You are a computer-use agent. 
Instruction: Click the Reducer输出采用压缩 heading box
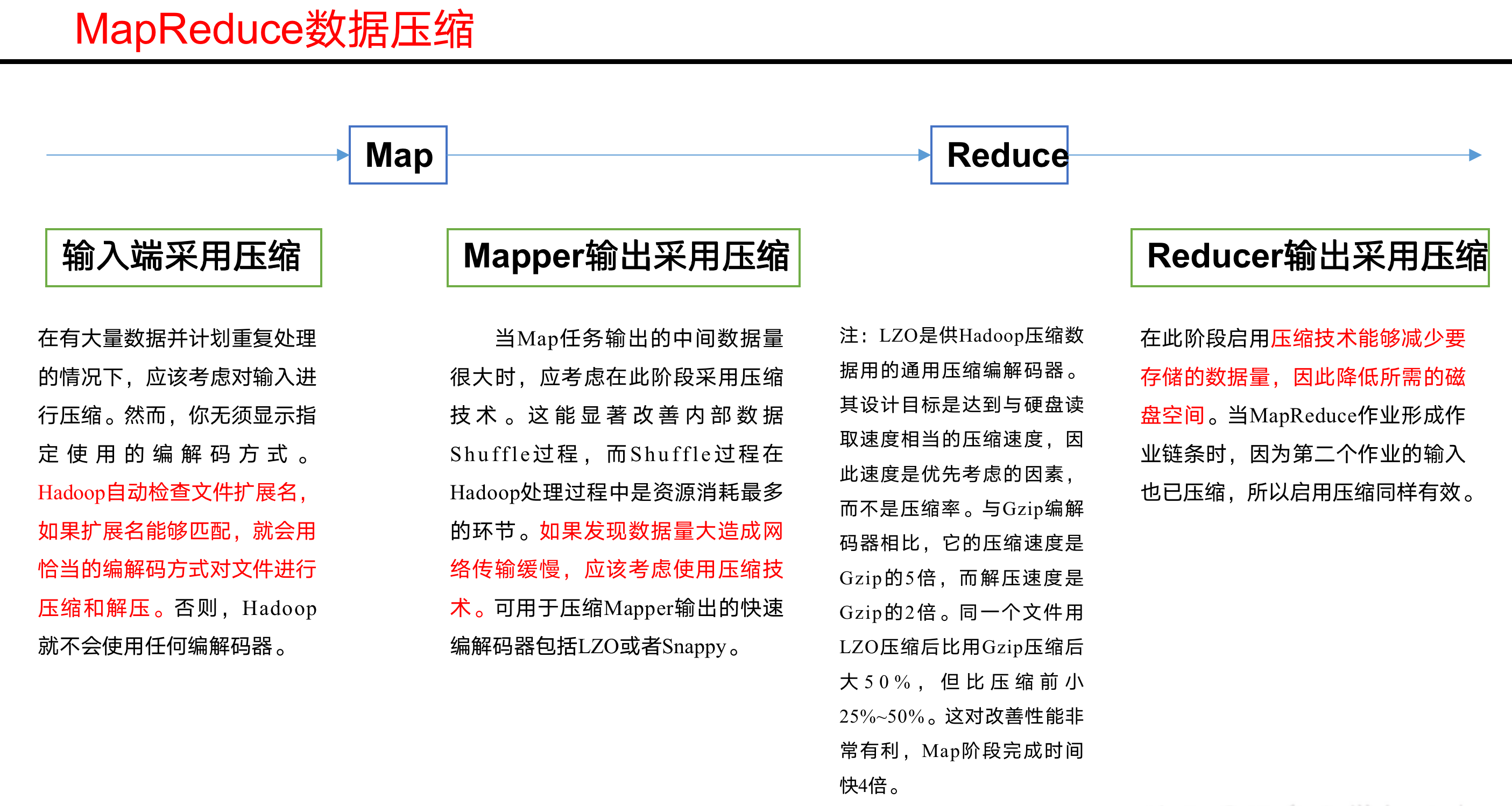point(1310,257)
